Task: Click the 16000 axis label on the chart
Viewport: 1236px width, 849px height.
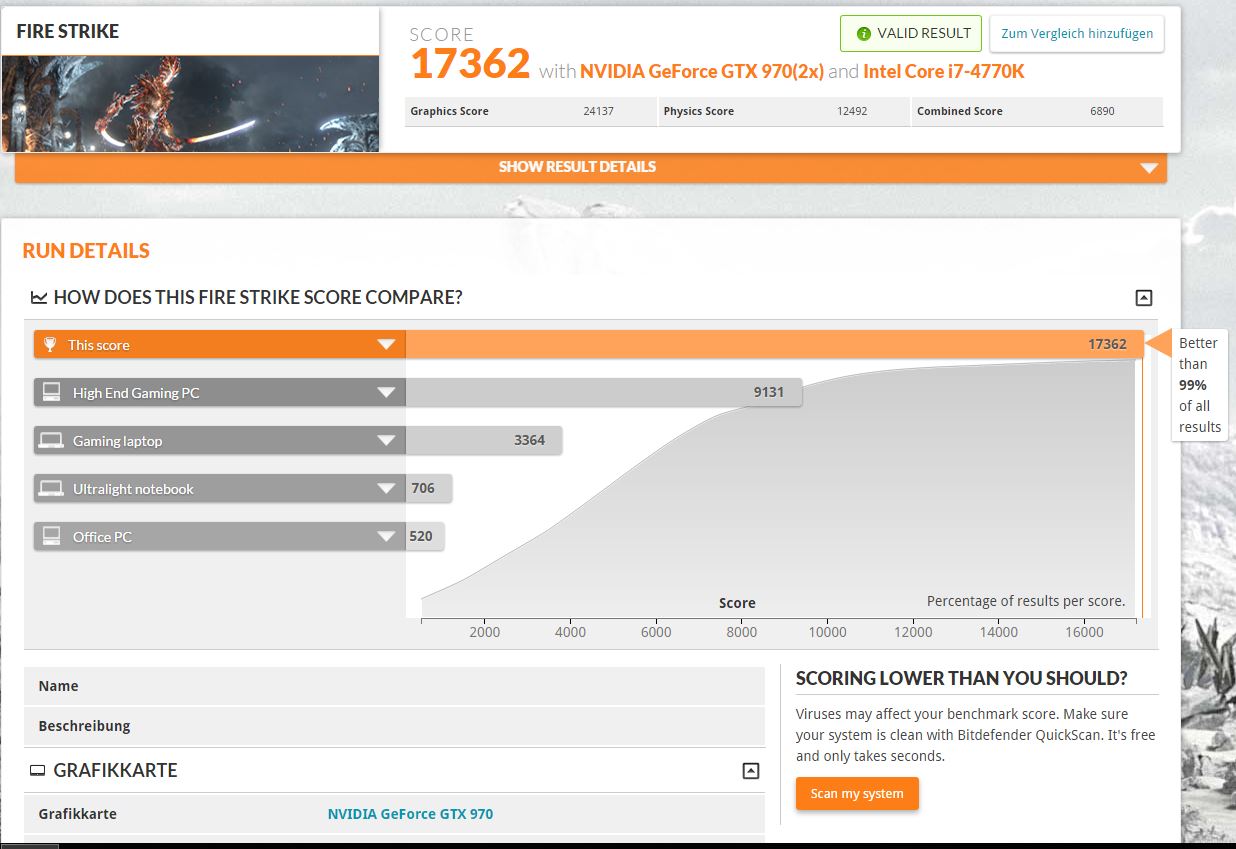Action: coord(1084,632)
